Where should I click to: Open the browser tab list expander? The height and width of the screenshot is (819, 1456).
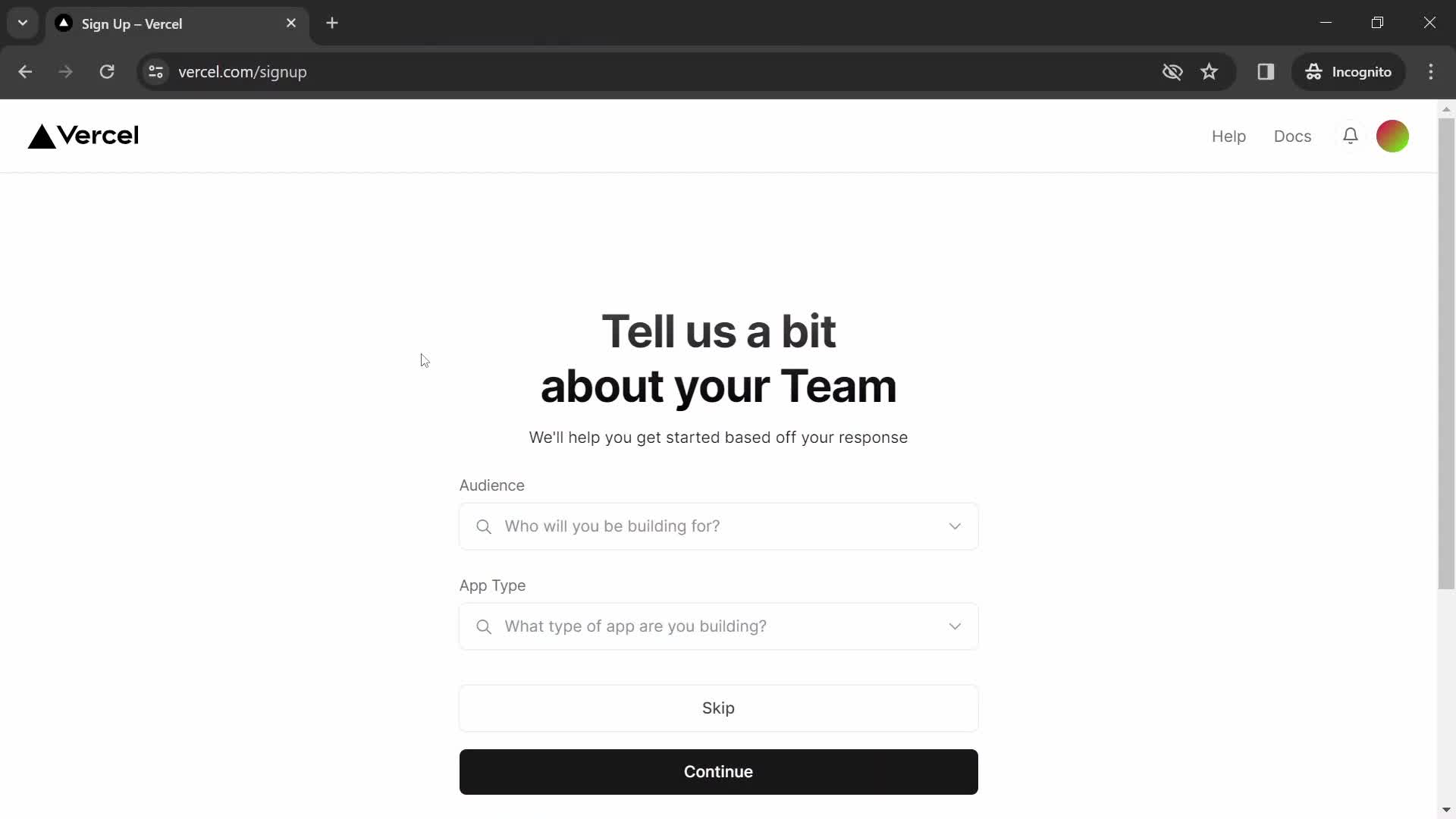(x=22, y=22)
